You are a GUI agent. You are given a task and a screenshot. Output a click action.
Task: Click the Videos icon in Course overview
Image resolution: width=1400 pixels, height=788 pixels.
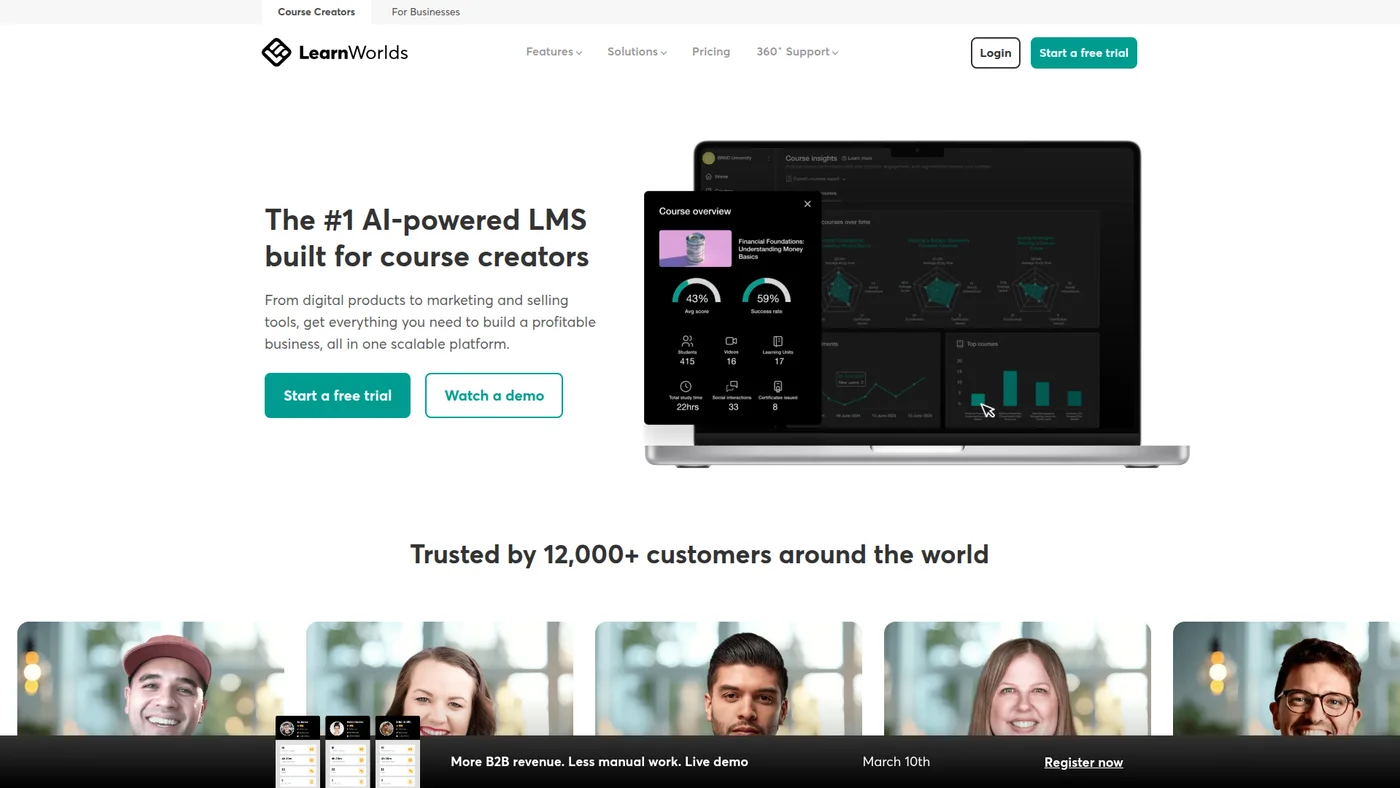[x=731, y=341]
